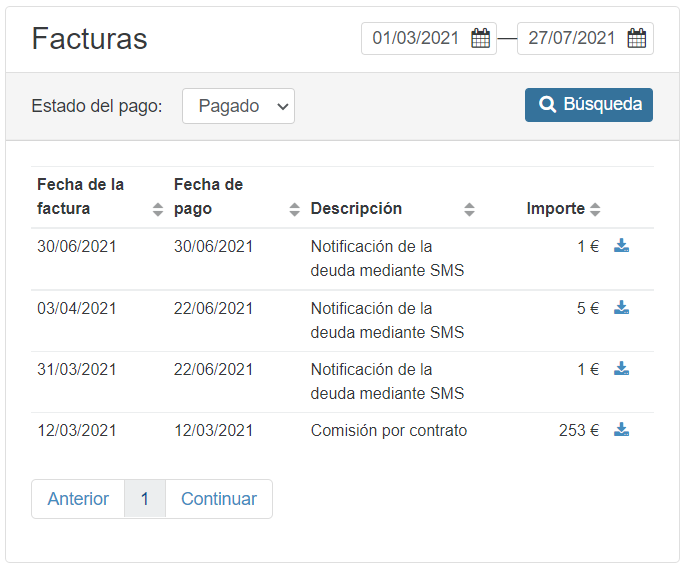Sort table by Importe column

click(595, 209)
